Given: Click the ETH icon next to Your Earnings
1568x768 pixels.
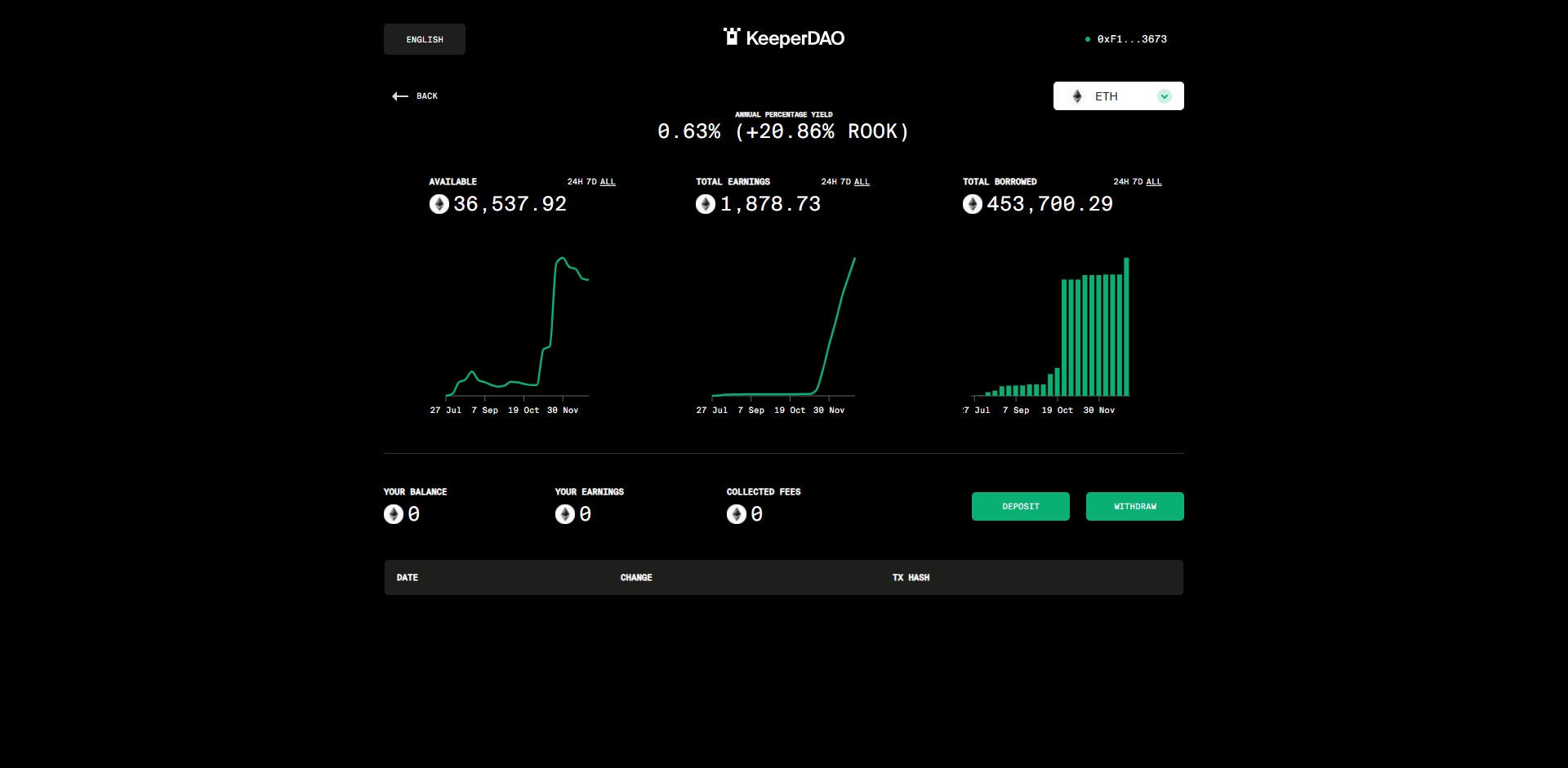Looking at the screenshot, I should pos(565,514).
